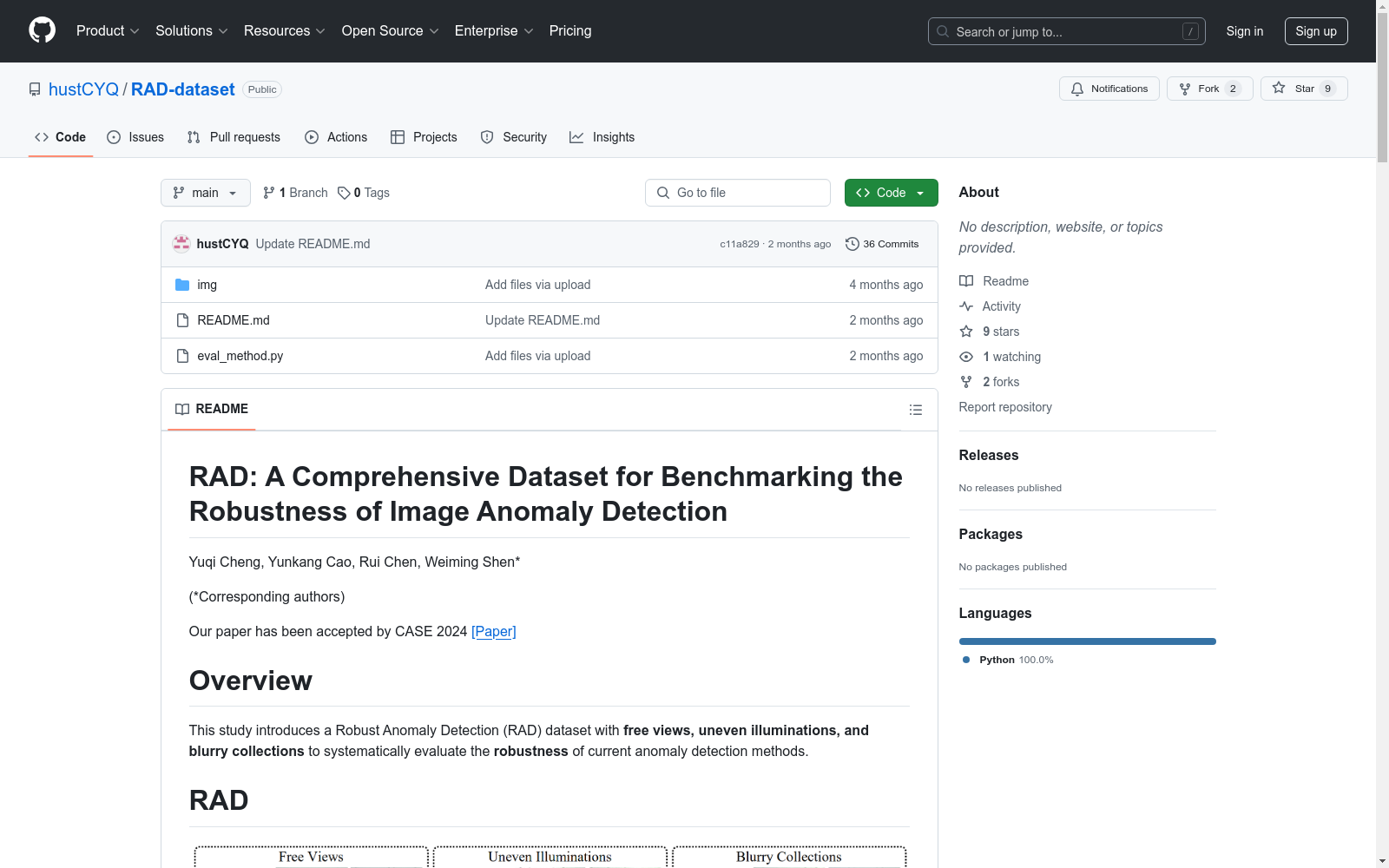Switch to the Insights tab

[602, 137]
